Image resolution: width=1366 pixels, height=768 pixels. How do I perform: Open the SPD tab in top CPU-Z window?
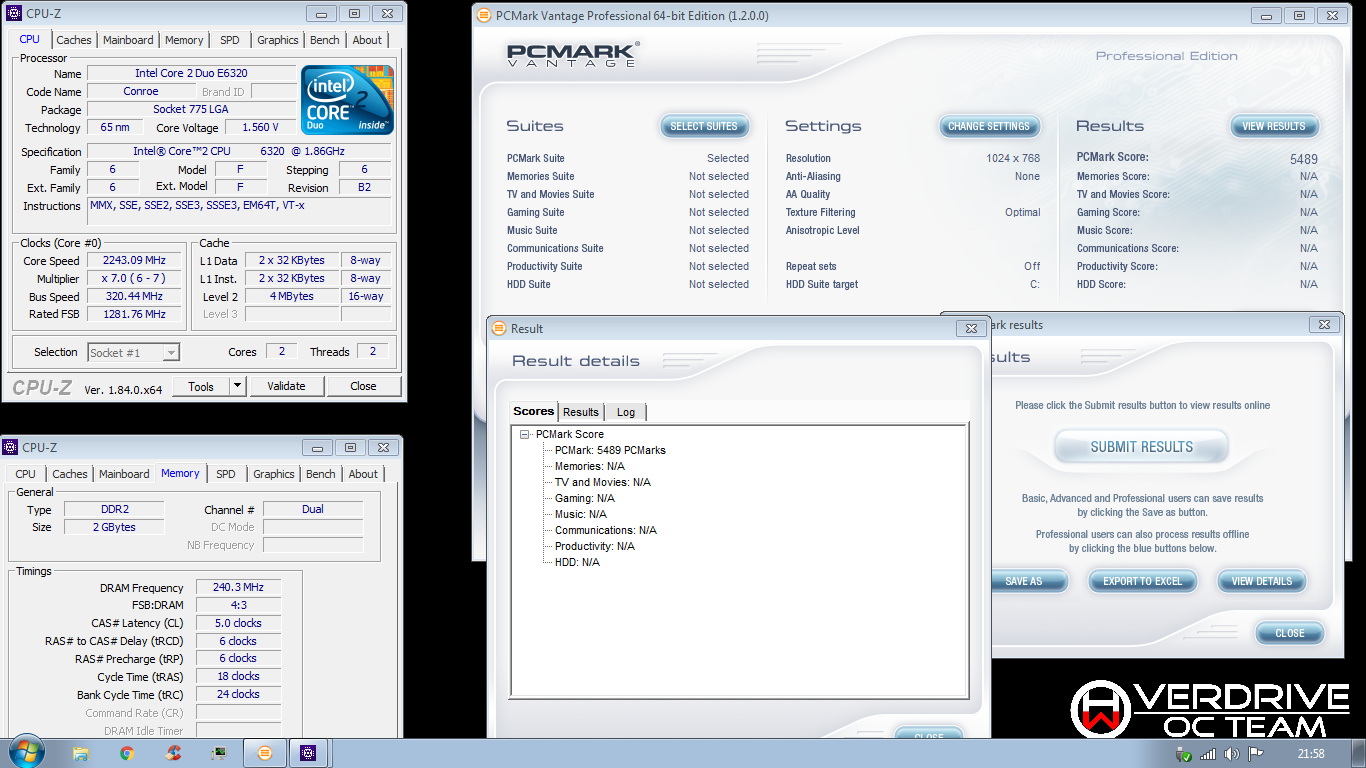[x=230, y=40]
